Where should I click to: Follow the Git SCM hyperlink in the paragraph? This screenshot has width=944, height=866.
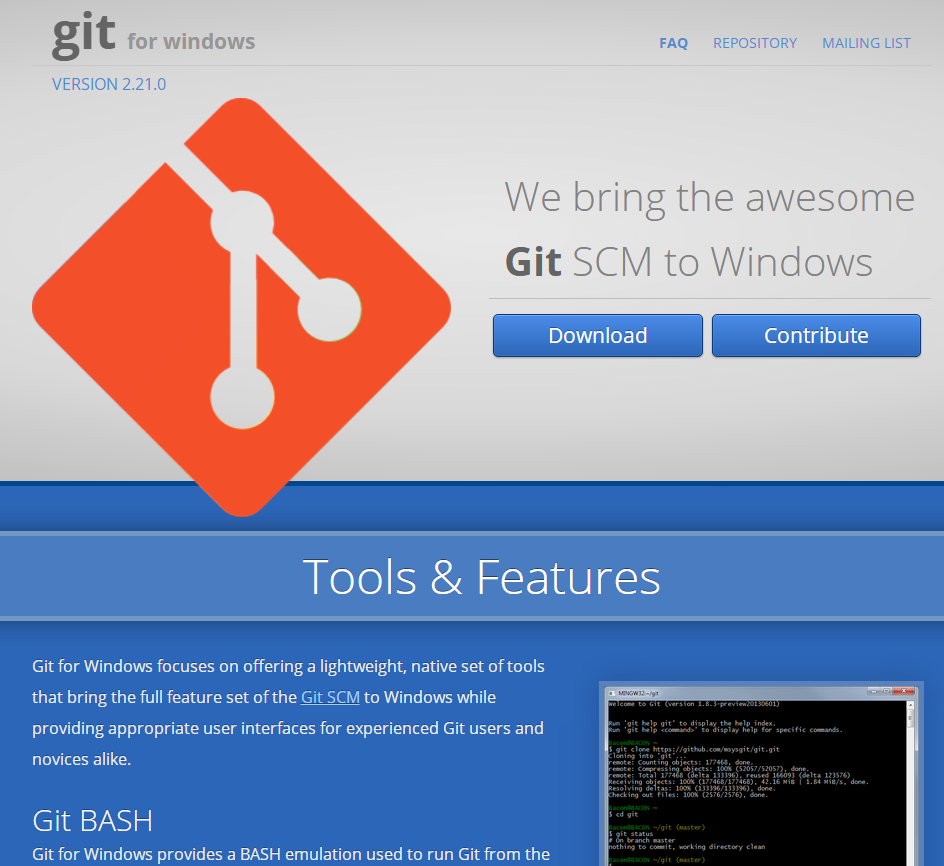tap(330, 697)
